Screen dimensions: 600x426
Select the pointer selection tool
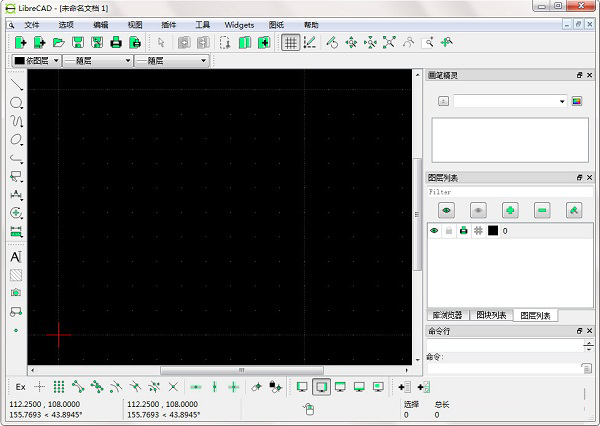click(x=161, y=42)
